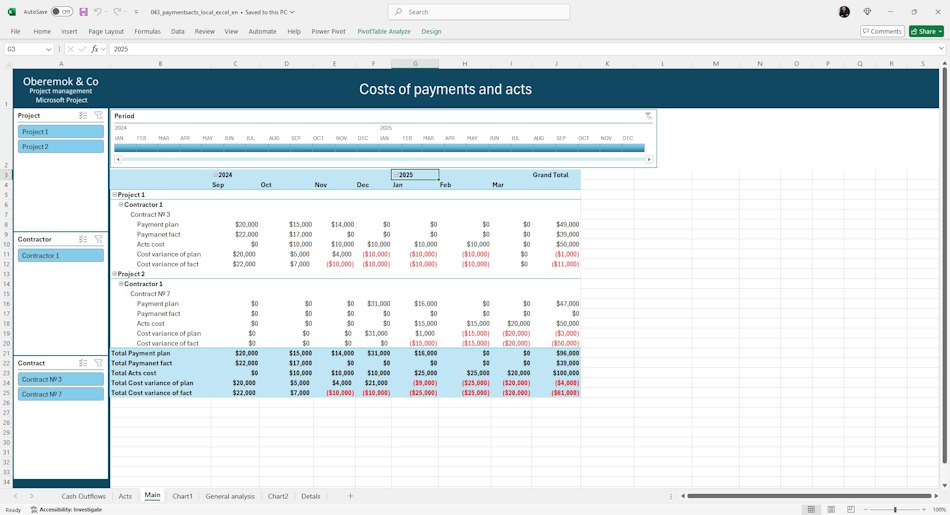Open the Page Layout tab
This screenshot has width=950, height=515.
(x=106, y=32)
